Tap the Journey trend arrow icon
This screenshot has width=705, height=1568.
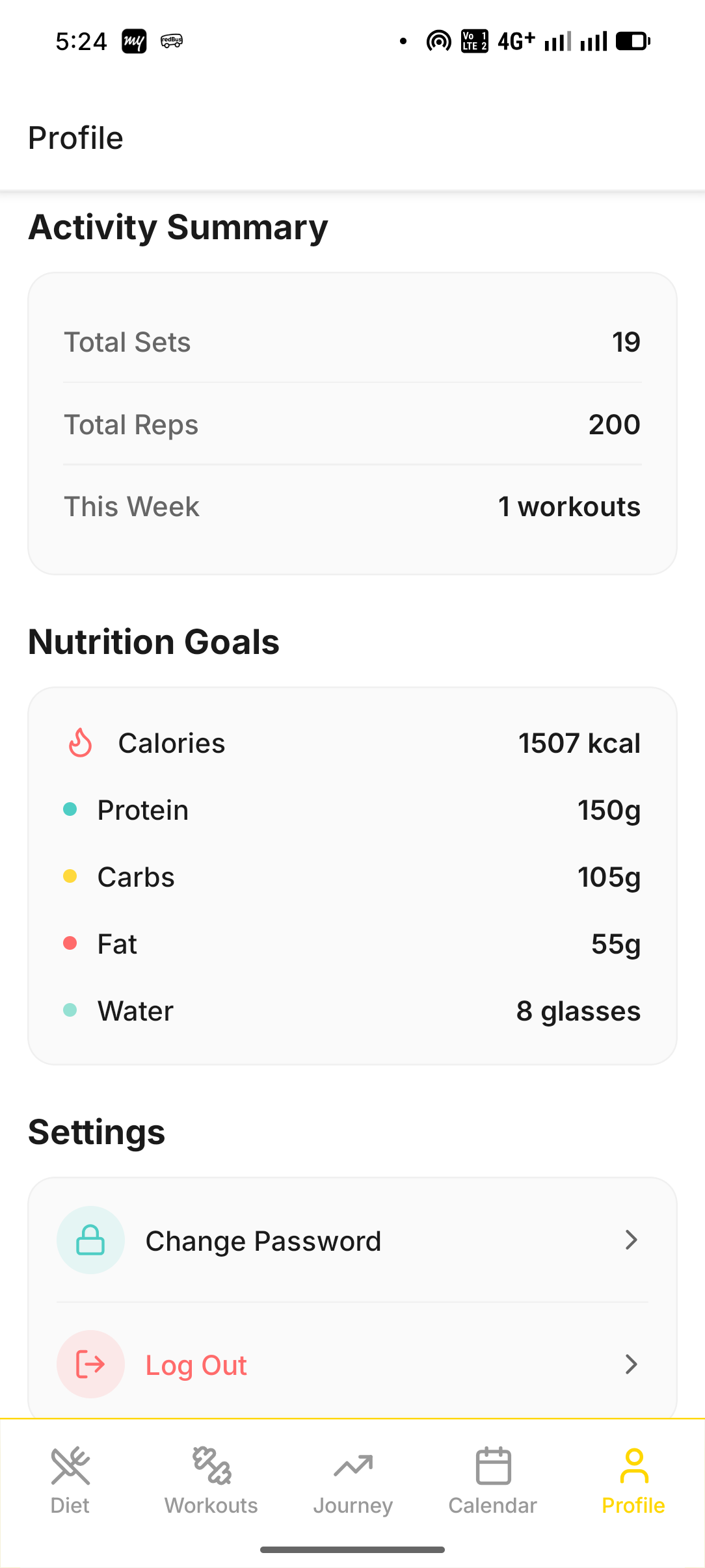[352, 1465]
